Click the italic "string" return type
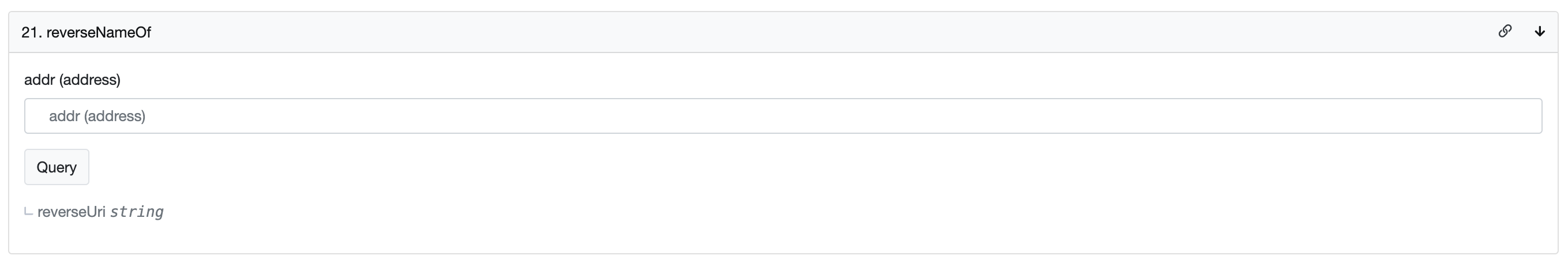 coord(136,212)
